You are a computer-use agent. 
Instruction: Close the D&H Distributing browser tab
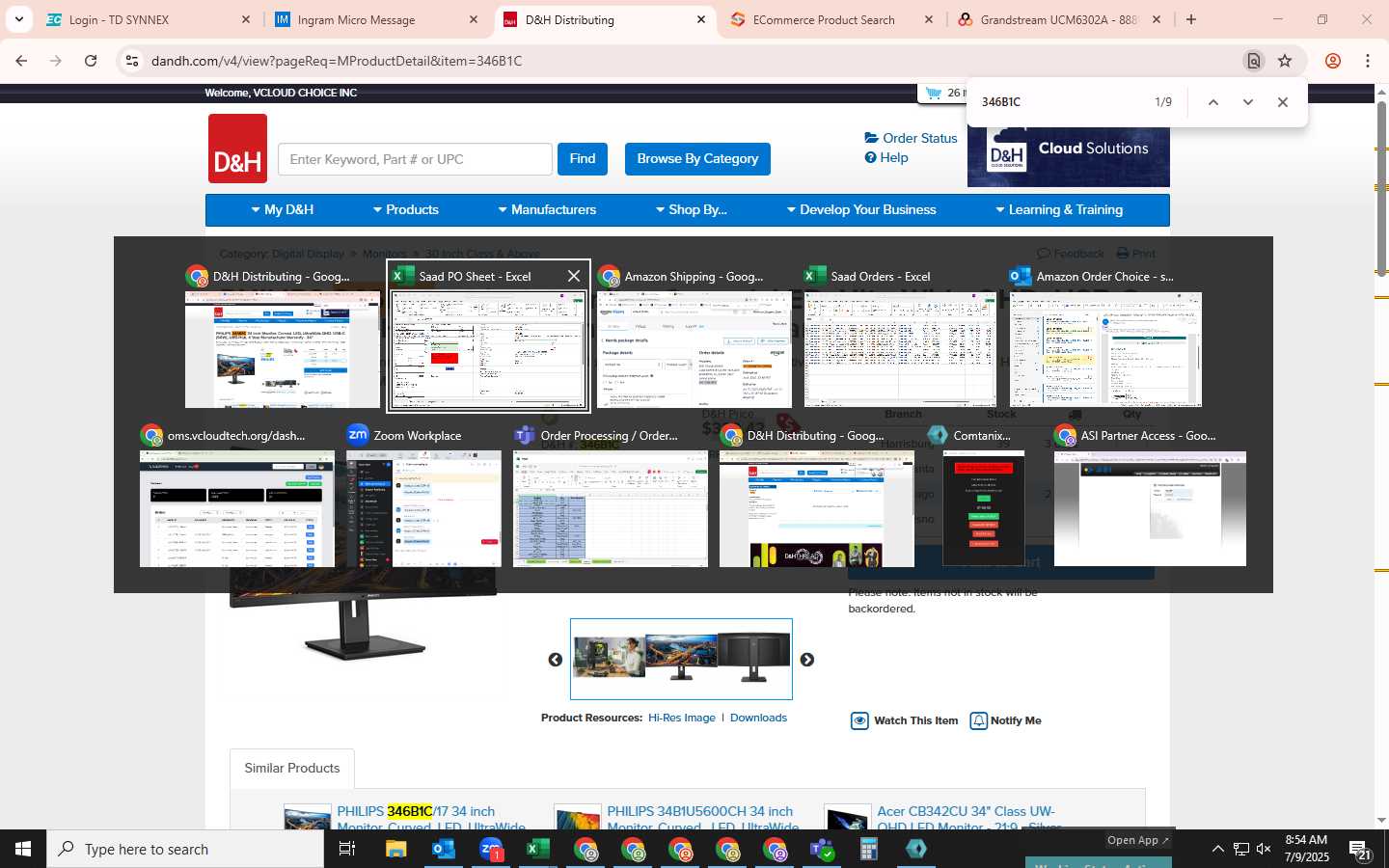coord(701,19)
